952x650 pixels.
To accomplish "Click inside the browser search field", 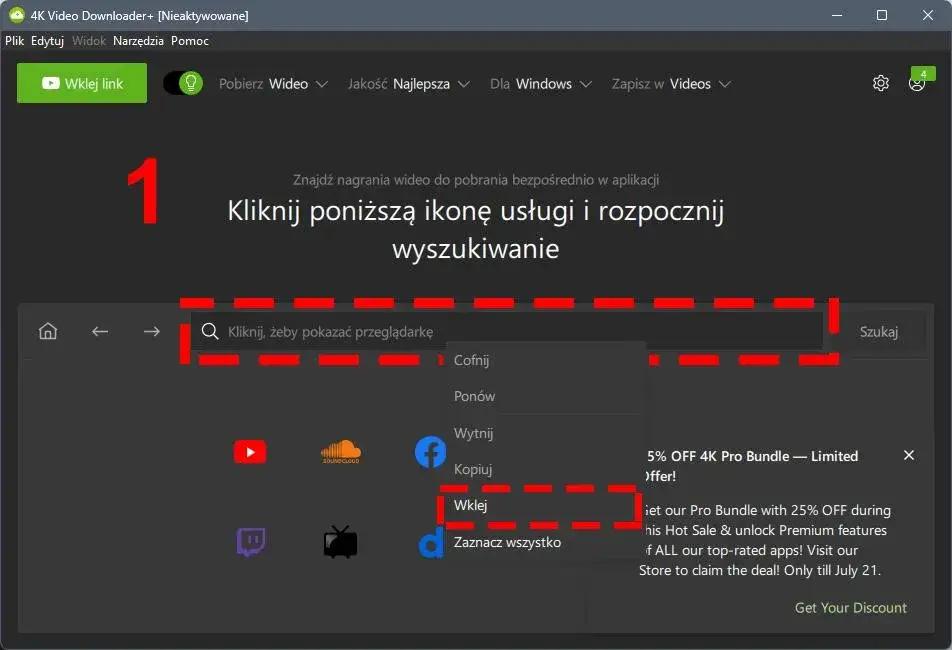I will tap(350, 331).
